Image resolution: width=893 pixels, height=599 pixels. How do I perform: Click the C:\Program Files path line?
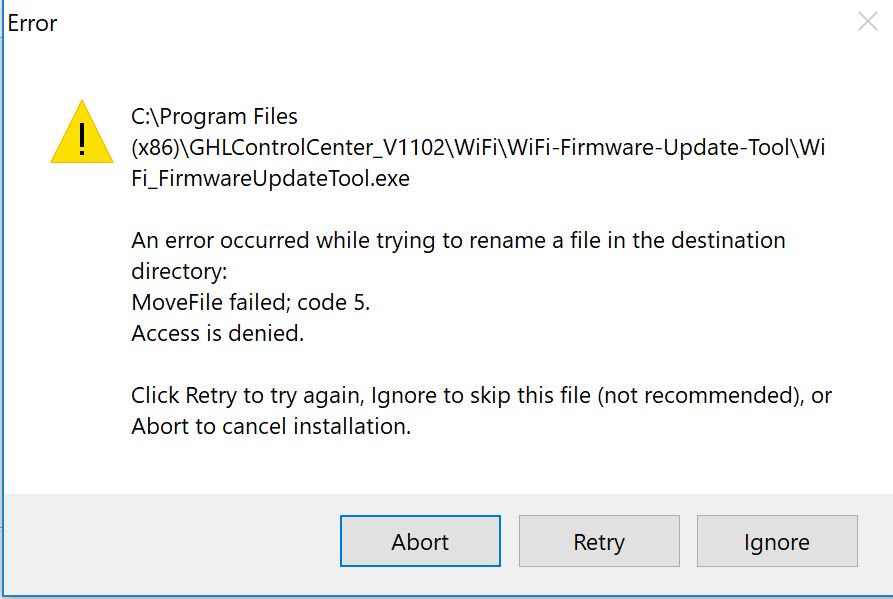pos(214,116)
